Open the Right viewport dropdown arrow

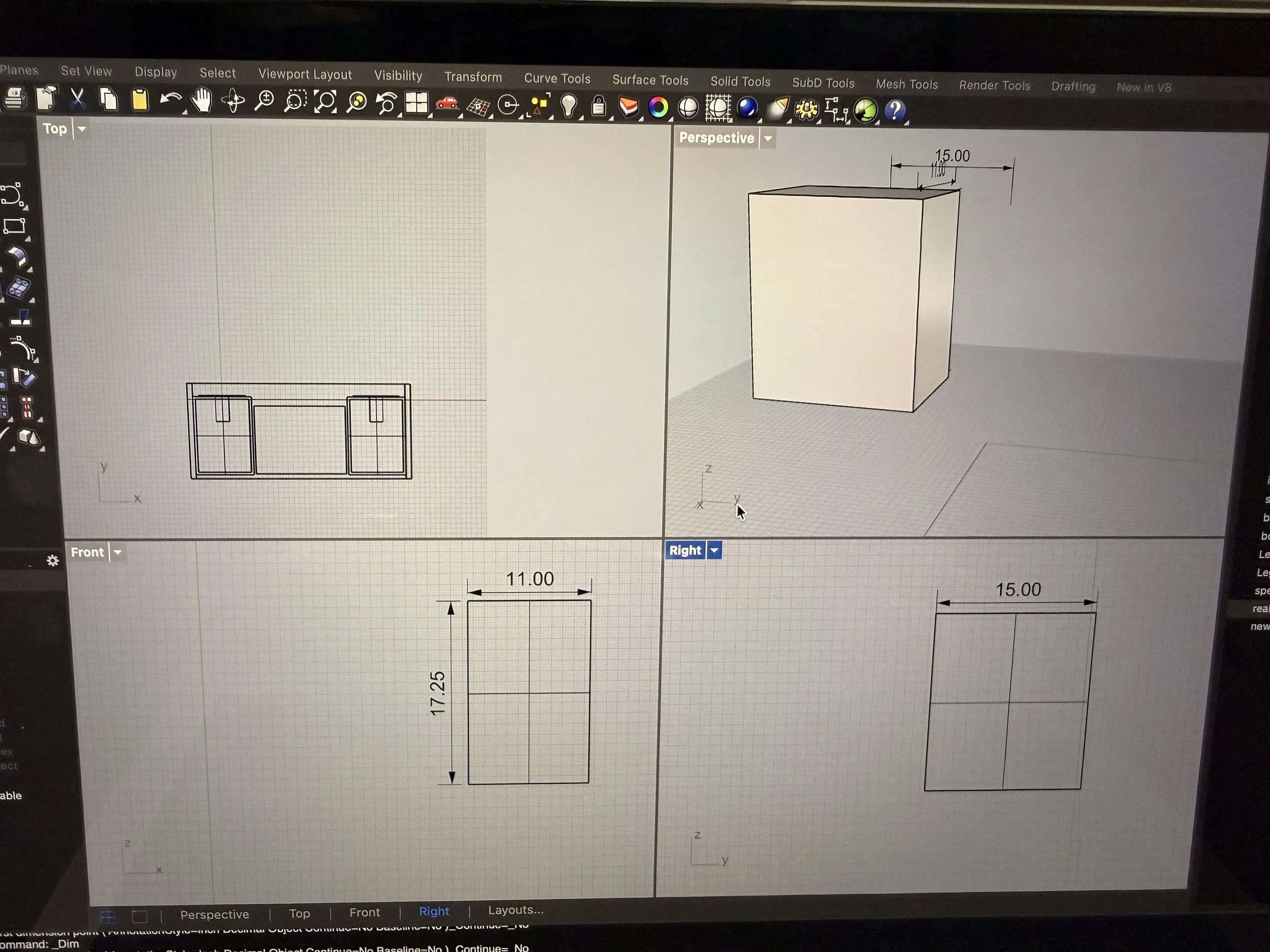click(714, 550)
